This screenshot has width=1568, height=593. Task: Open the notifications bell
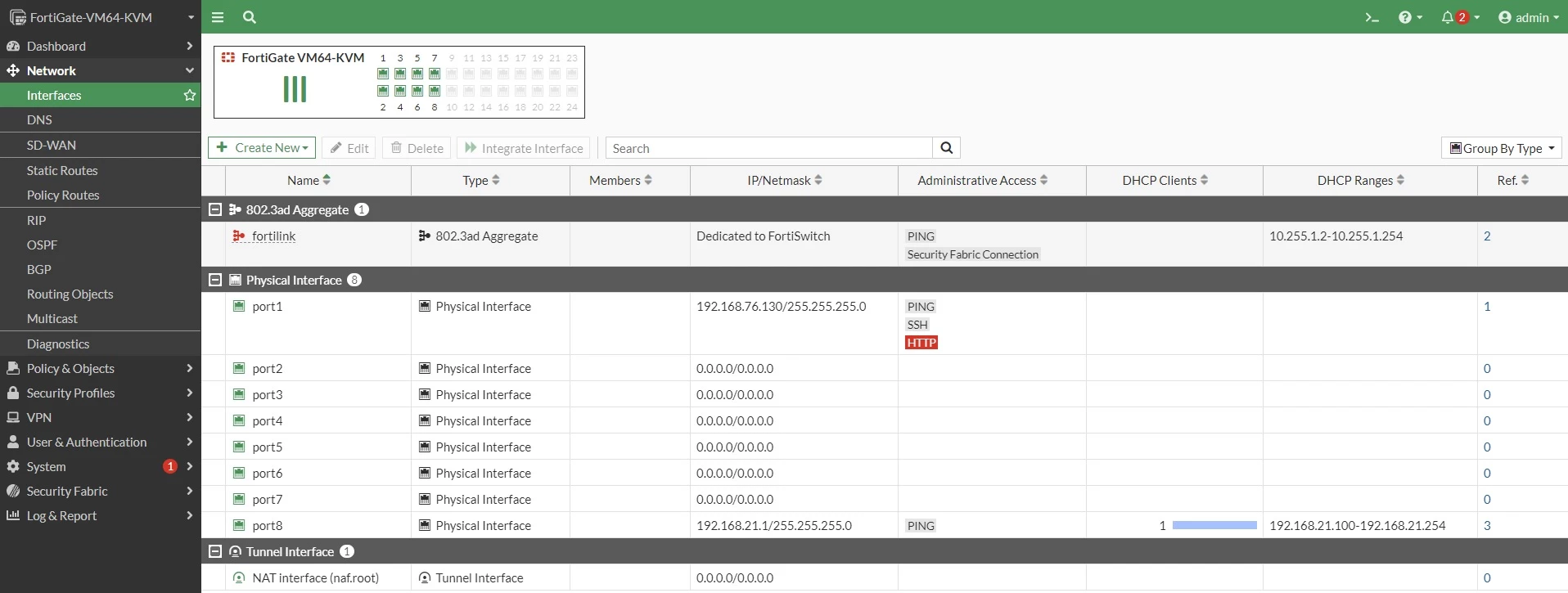click(x=1460, y=17)
